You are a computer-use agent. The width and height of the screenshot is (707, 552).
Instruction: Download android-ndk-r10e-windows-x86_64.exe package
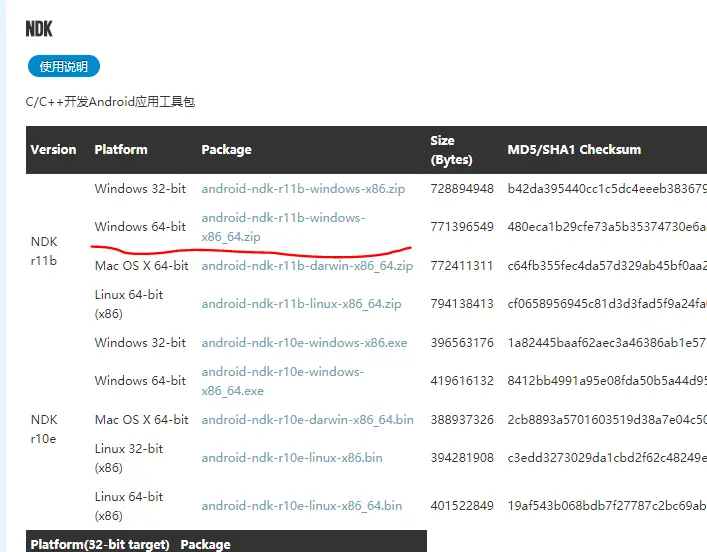pyautogui.click(x=283, y=381)
